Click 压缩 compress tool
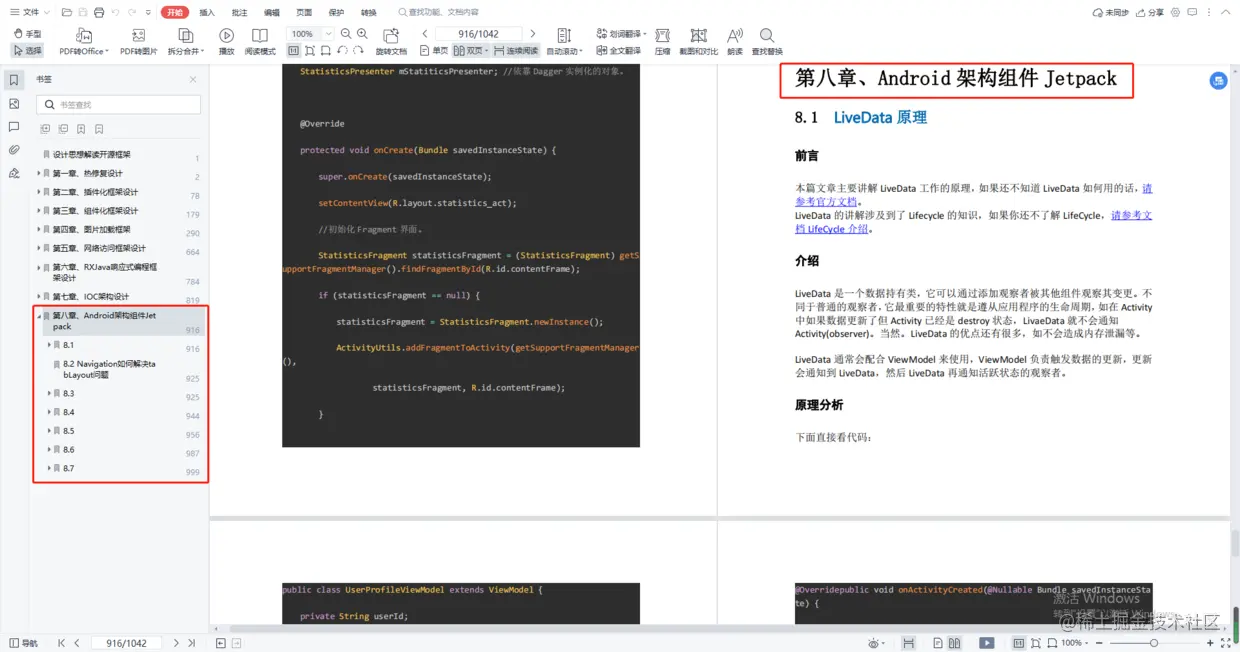The width and height of the screenshot is (1240, 652). point(662,42)
